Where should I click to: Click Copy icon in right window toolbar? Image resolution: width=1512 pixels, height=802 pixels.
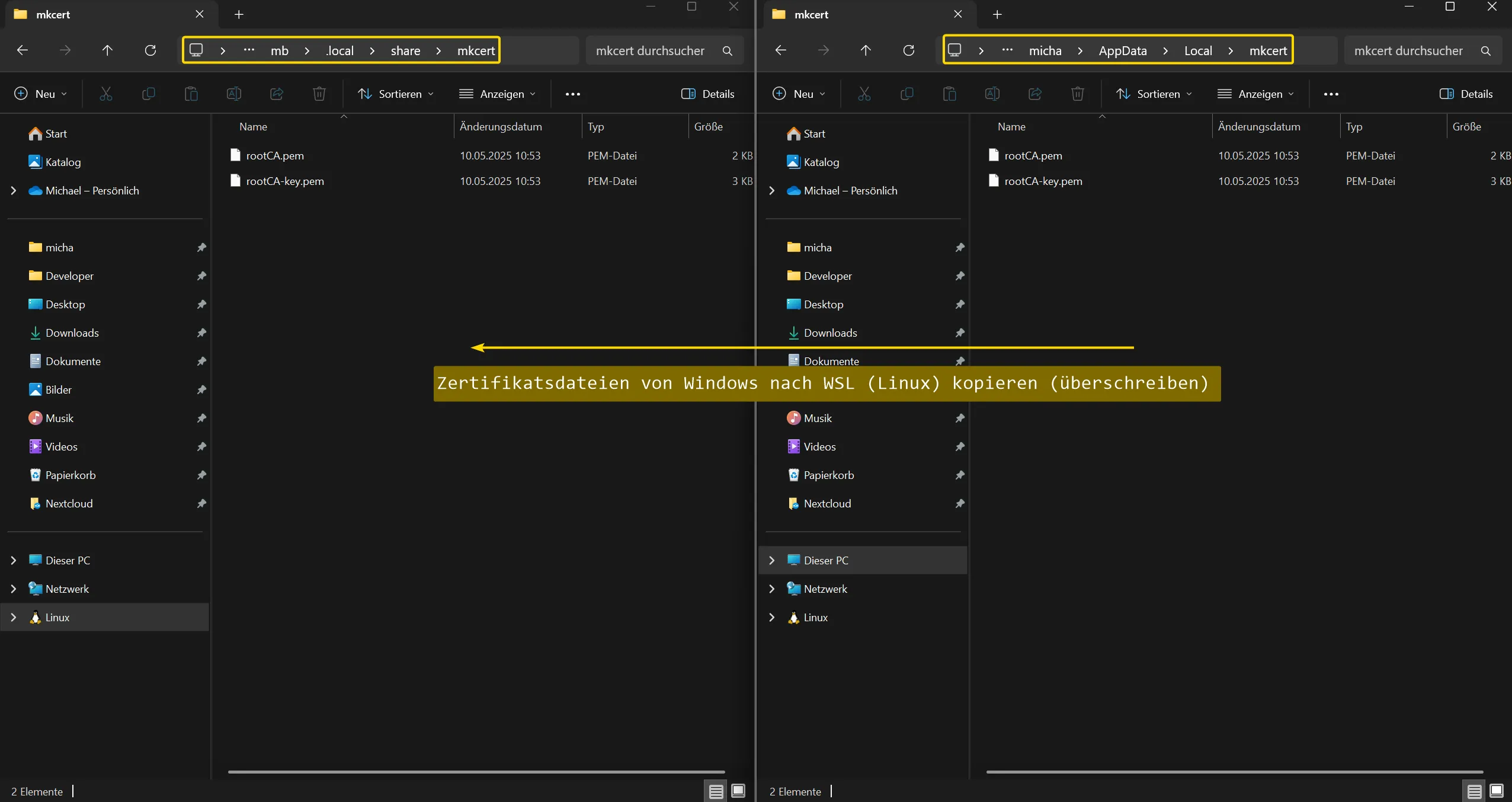(x=907, y=94)
